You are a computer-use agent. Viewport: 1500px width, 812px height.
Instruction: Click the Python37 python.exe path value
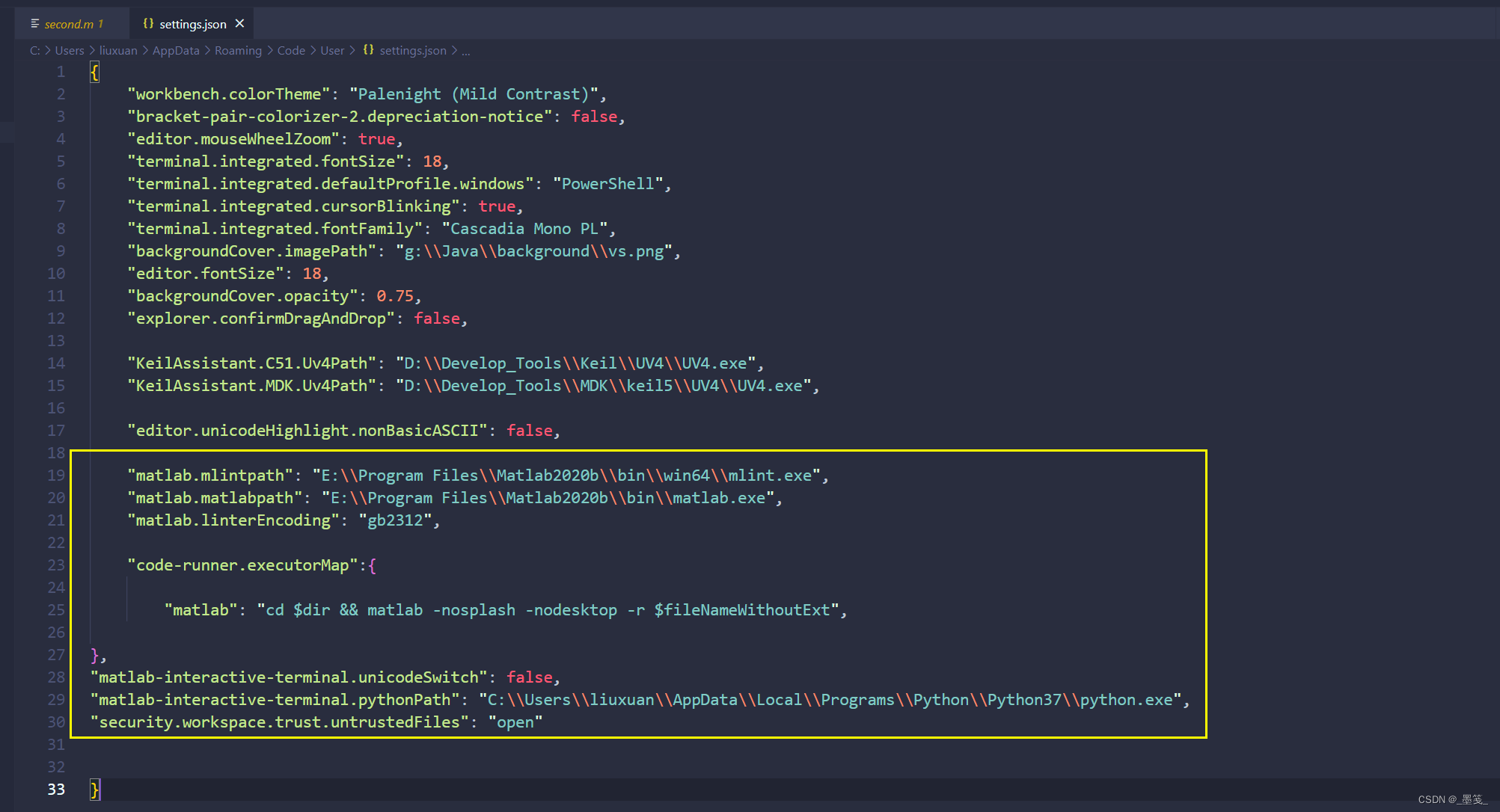(x=830, y=700)
